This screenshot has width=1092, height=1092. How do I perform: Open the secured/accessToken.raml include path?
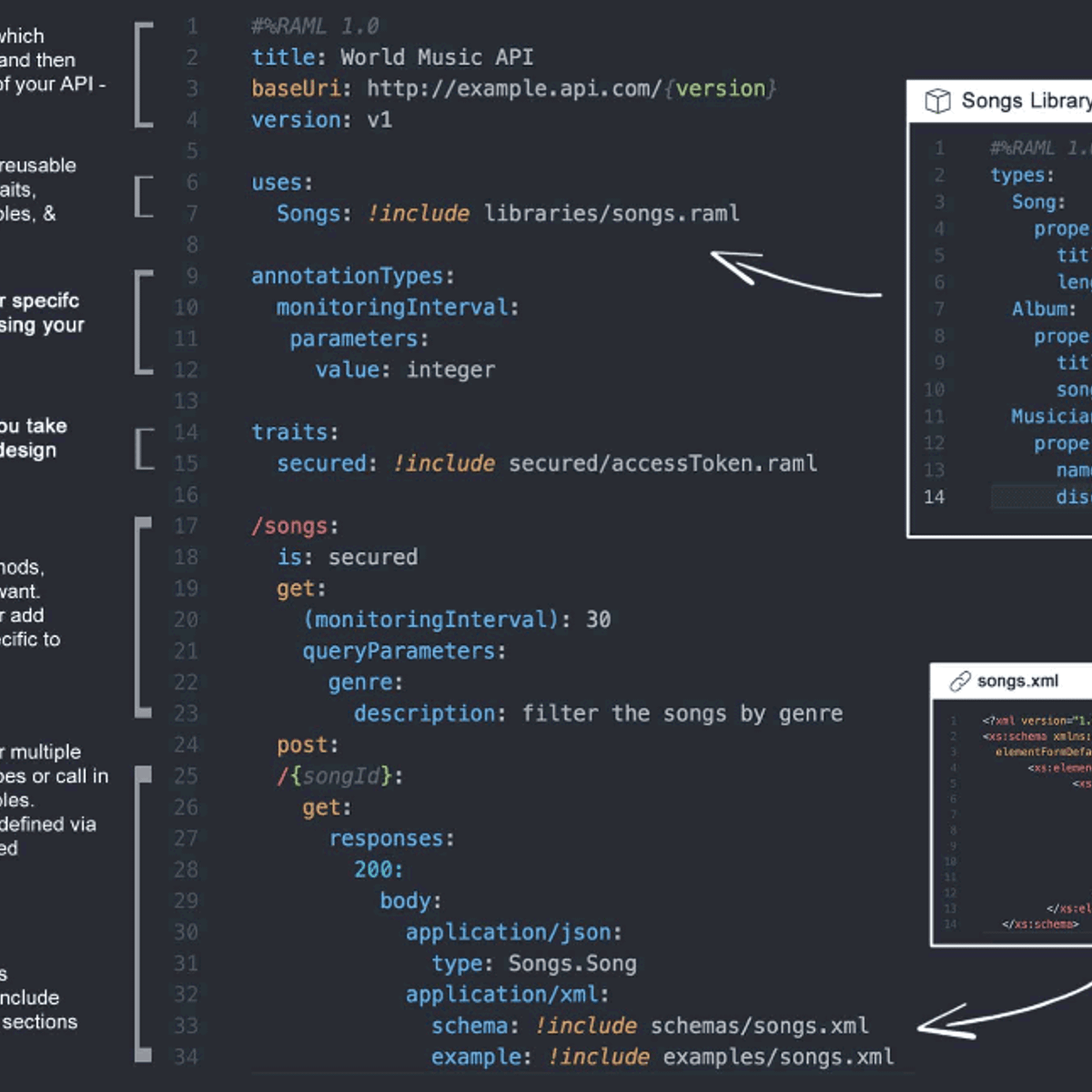click(662, 464)
